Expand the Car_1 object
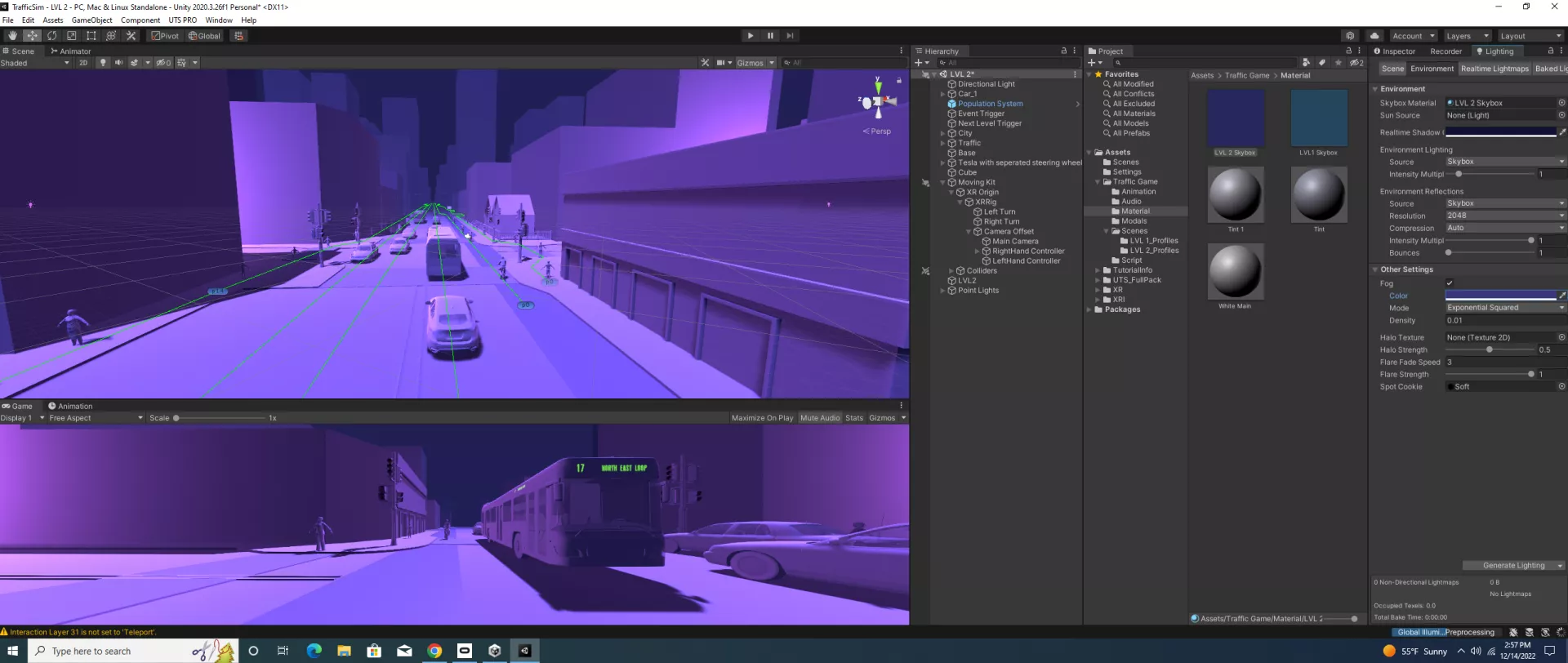This screenshot has width=1568, height=663. 942,94
